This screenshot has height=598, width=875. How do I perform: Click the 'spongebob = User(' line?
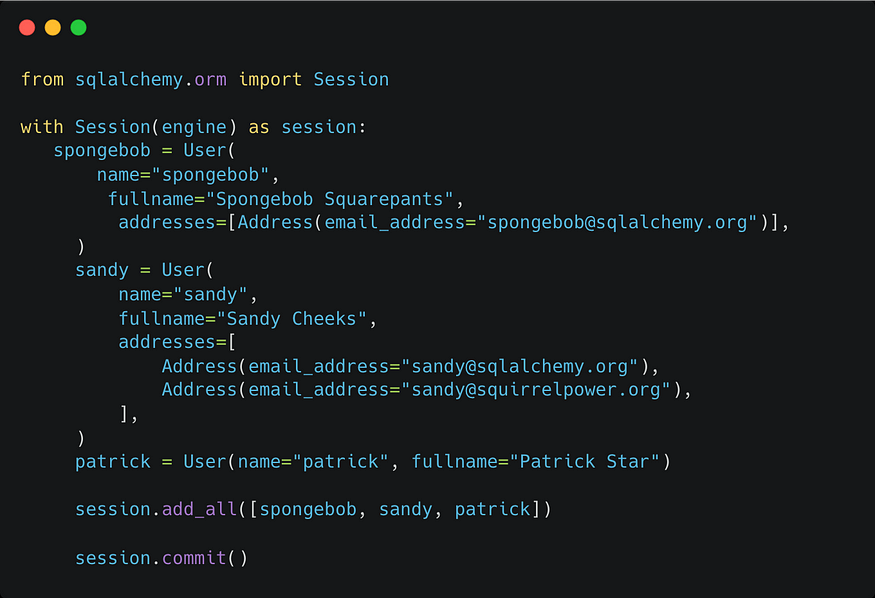tap(145, 151)
